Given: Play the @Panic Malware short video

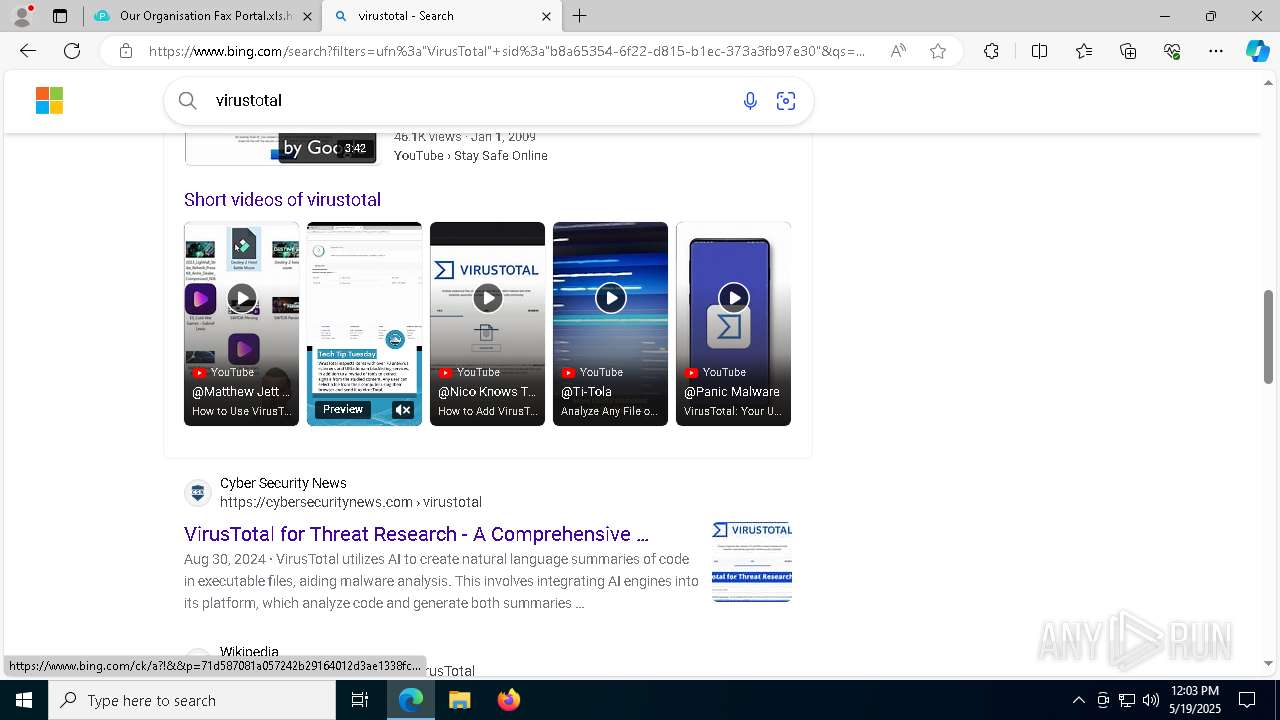Looking at the screenshot, I should pyautogui.click(x=733, y=324).
